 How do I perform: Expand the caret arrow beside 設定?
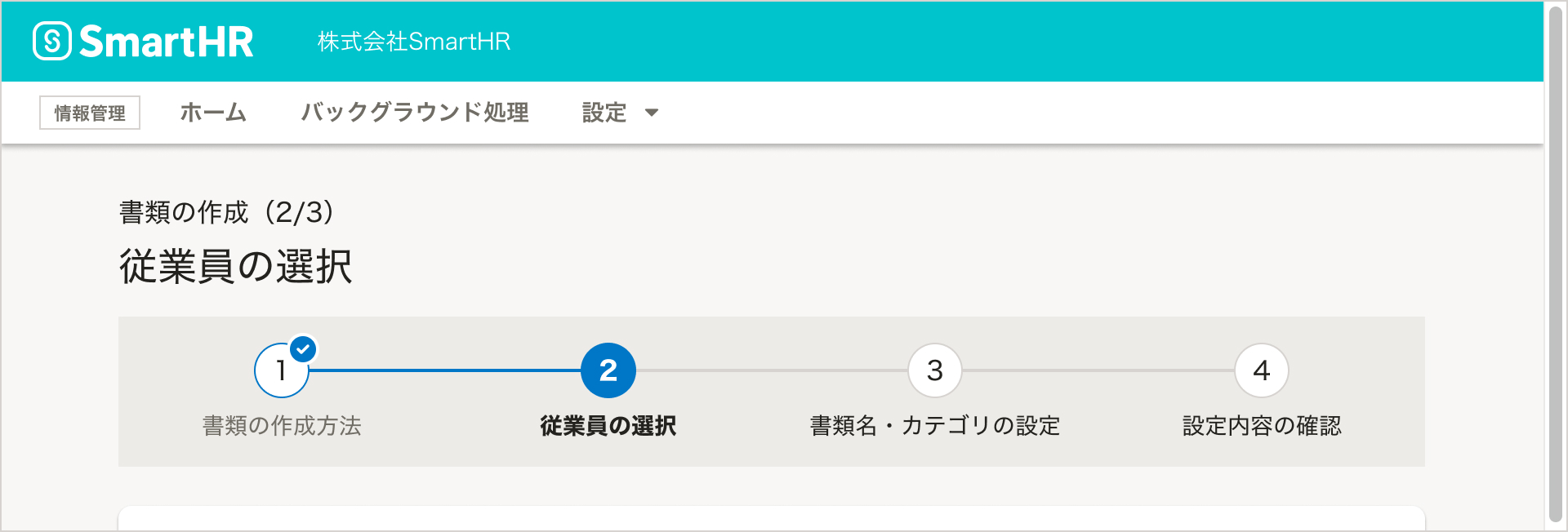(652, 113)
